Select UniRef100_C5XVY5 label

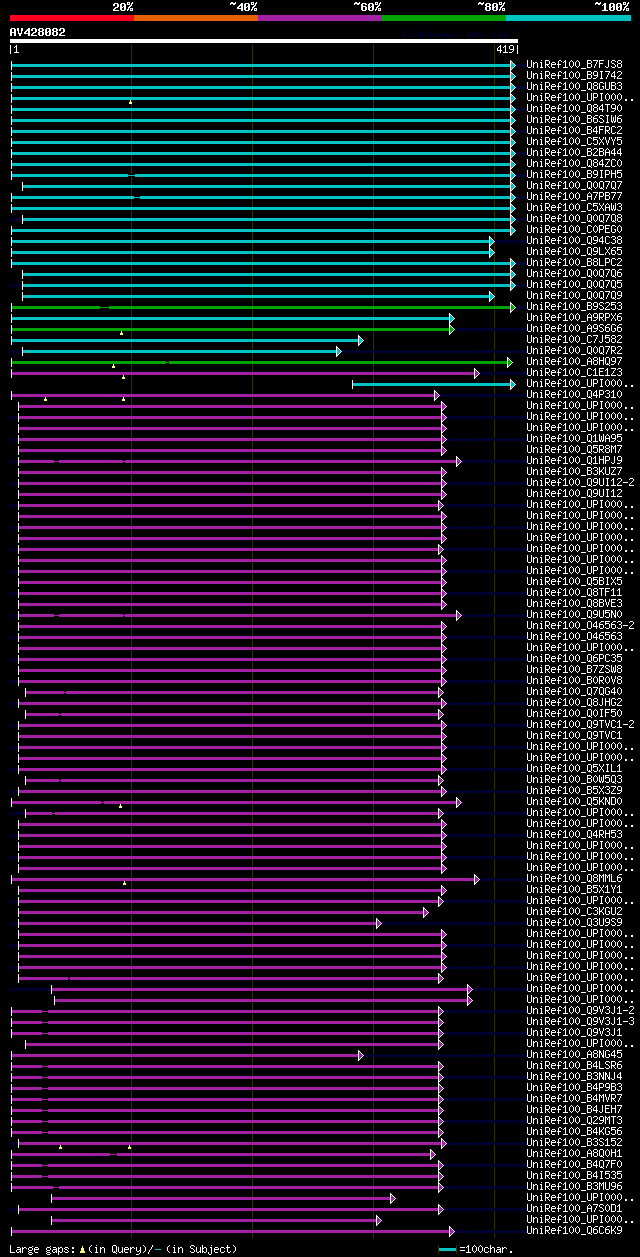pos(574,141)
